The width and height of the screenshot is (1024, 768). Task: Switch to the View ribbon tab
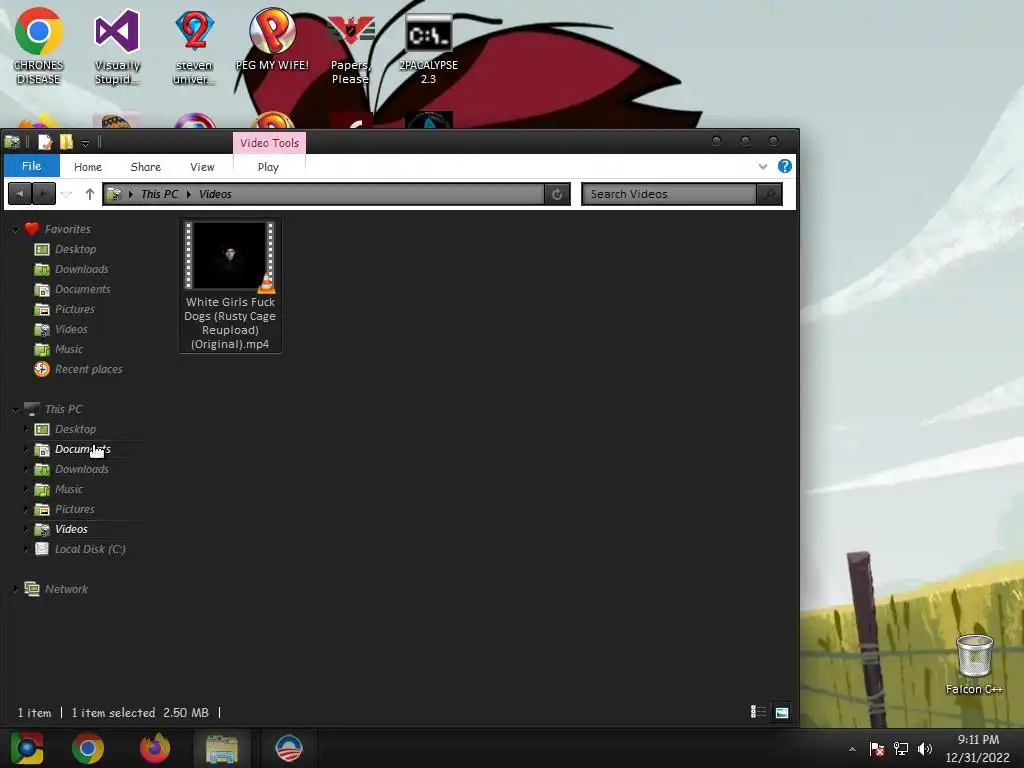pos(202,167)
